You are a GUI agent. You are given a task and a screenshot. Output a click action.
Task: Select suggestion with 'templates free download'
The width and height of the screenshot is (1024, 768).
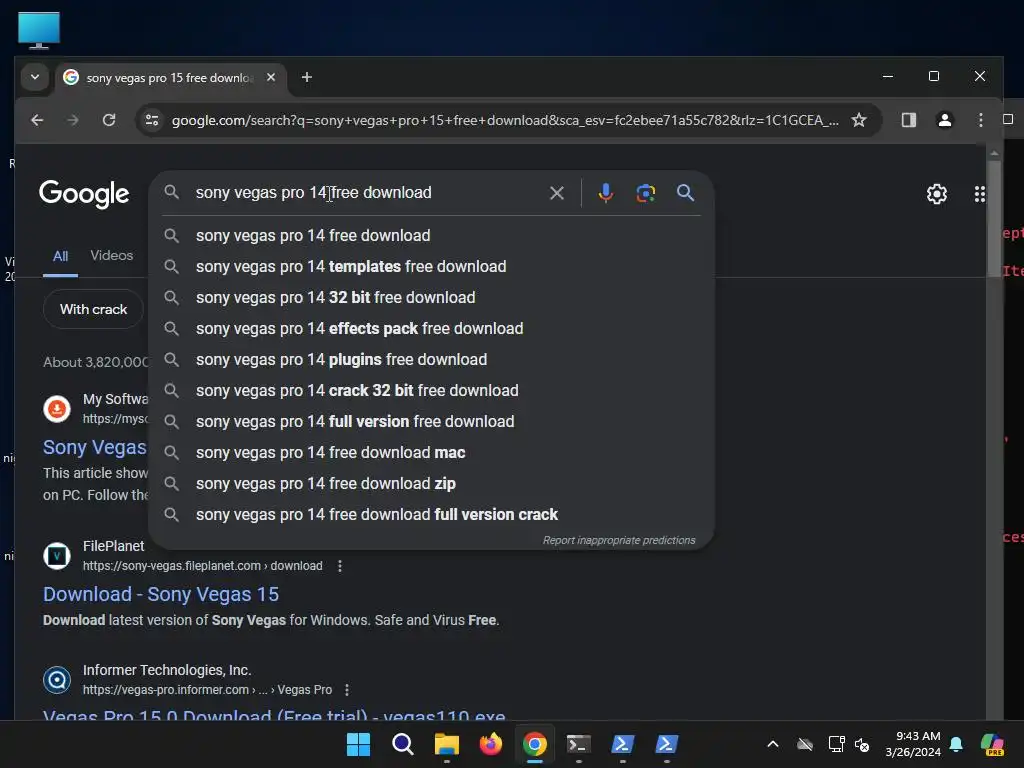click(x=431, y=266)
